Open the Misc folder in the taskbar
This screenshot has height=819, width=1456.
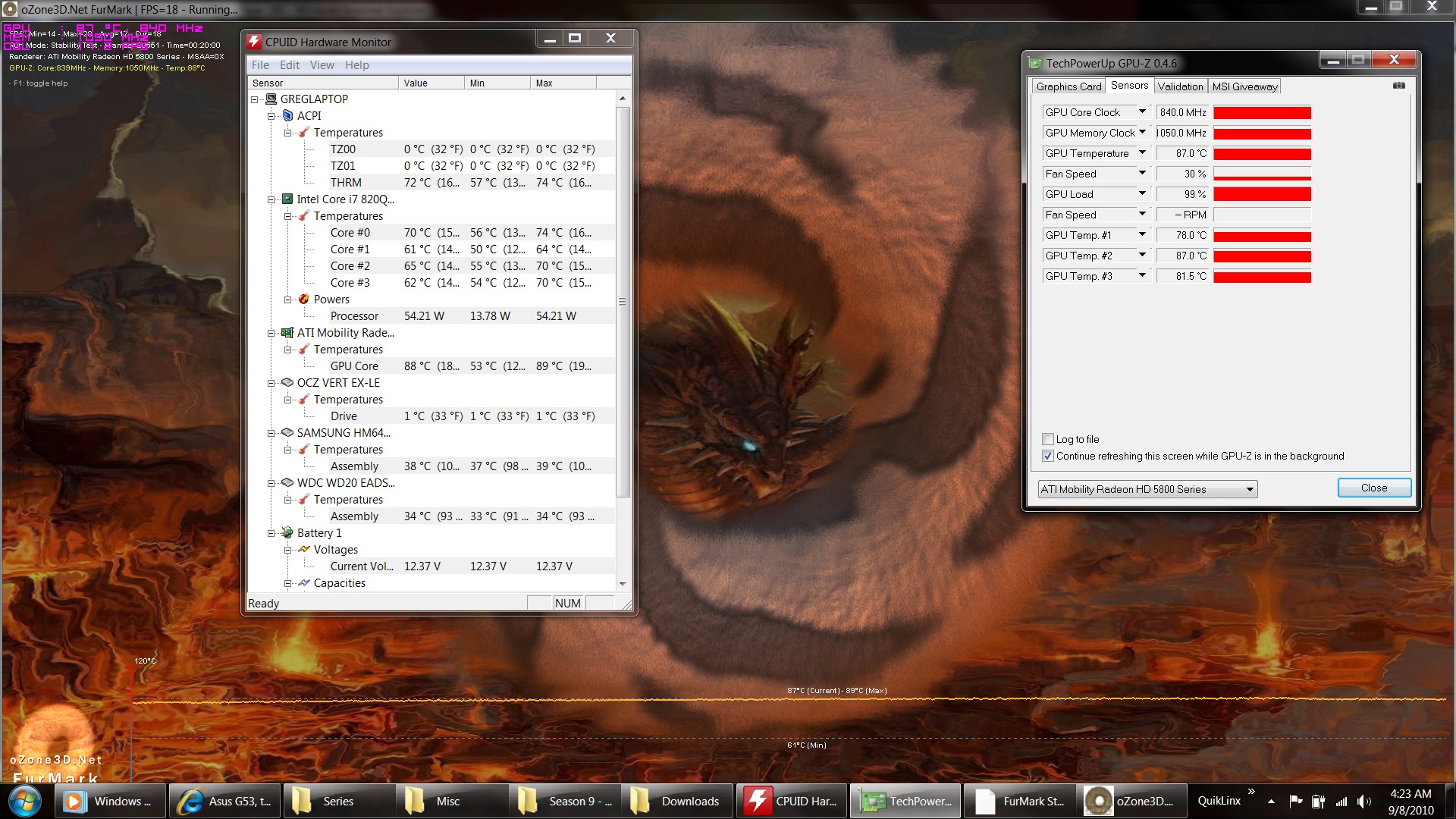coord(451,801)
